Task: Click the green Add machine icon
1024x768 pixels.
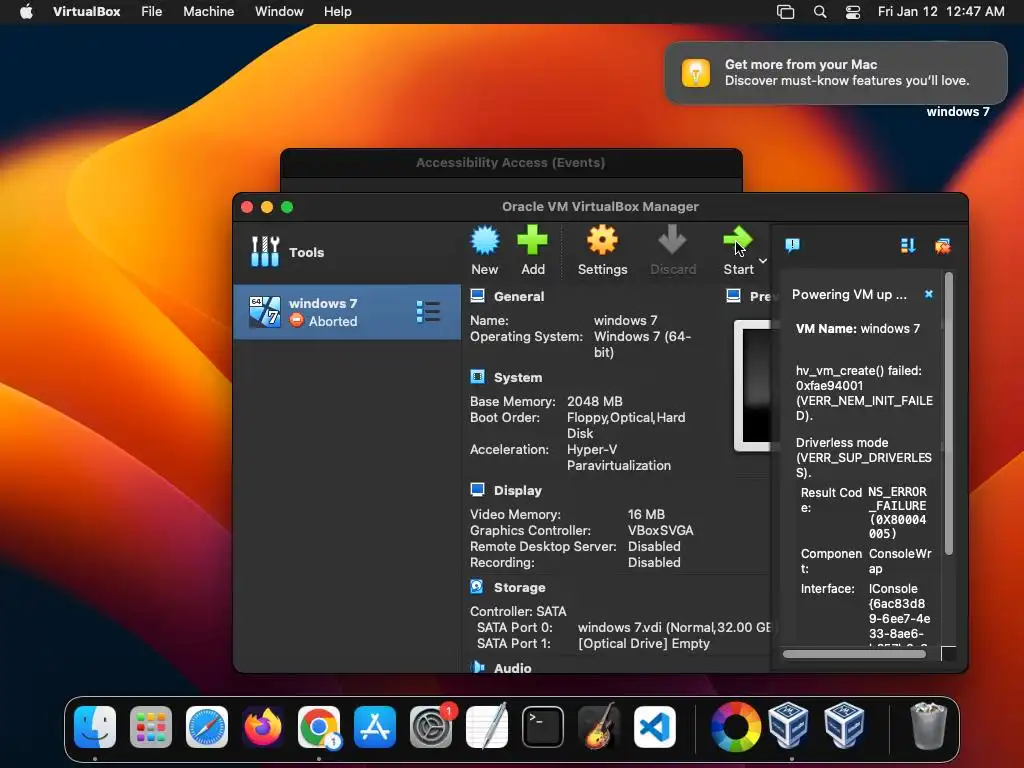Action: [x=532, y=241]
